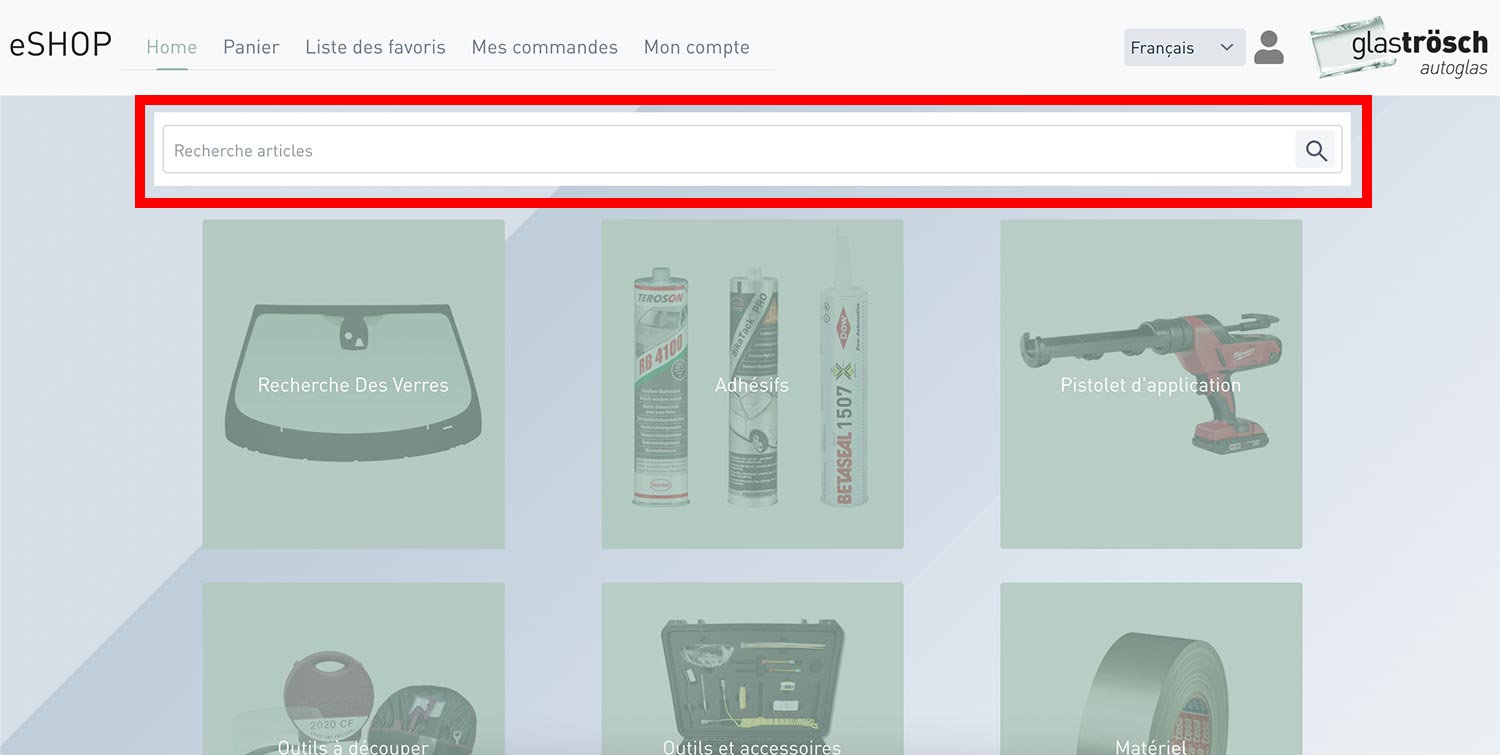This screenshot has width=1500, height=755.
Task: Open the Français language dropdown
Action: pos(1184,47)
